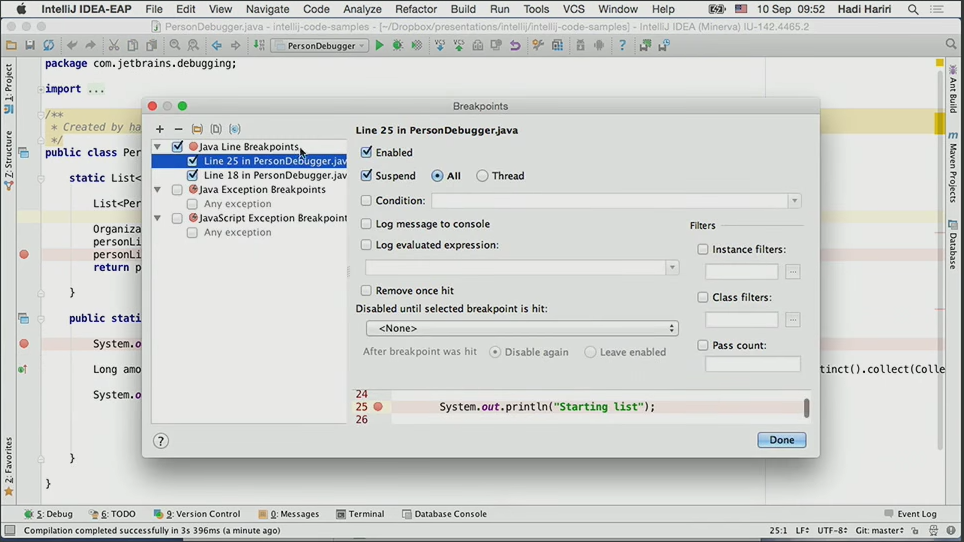This screenshot has width=964, height=542.
Task: Run PersonDebugger with green play icon
Action: point(379,45)
